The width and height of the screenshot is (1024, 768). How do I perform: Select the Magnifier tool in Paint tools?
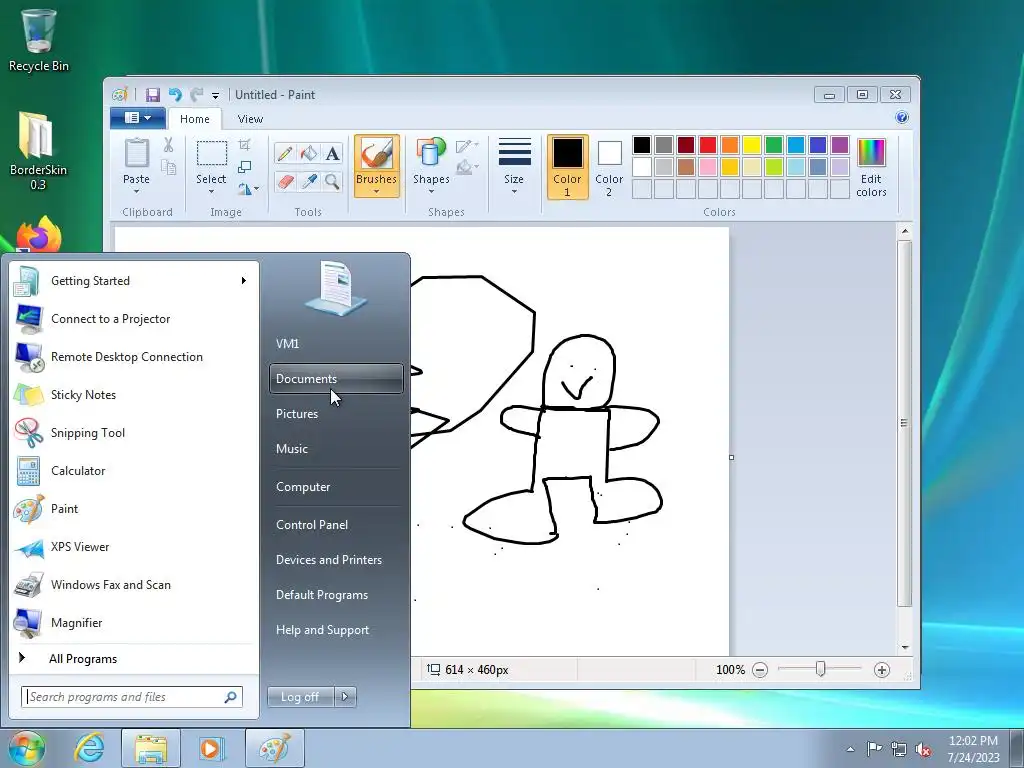(x=332, y=181)
